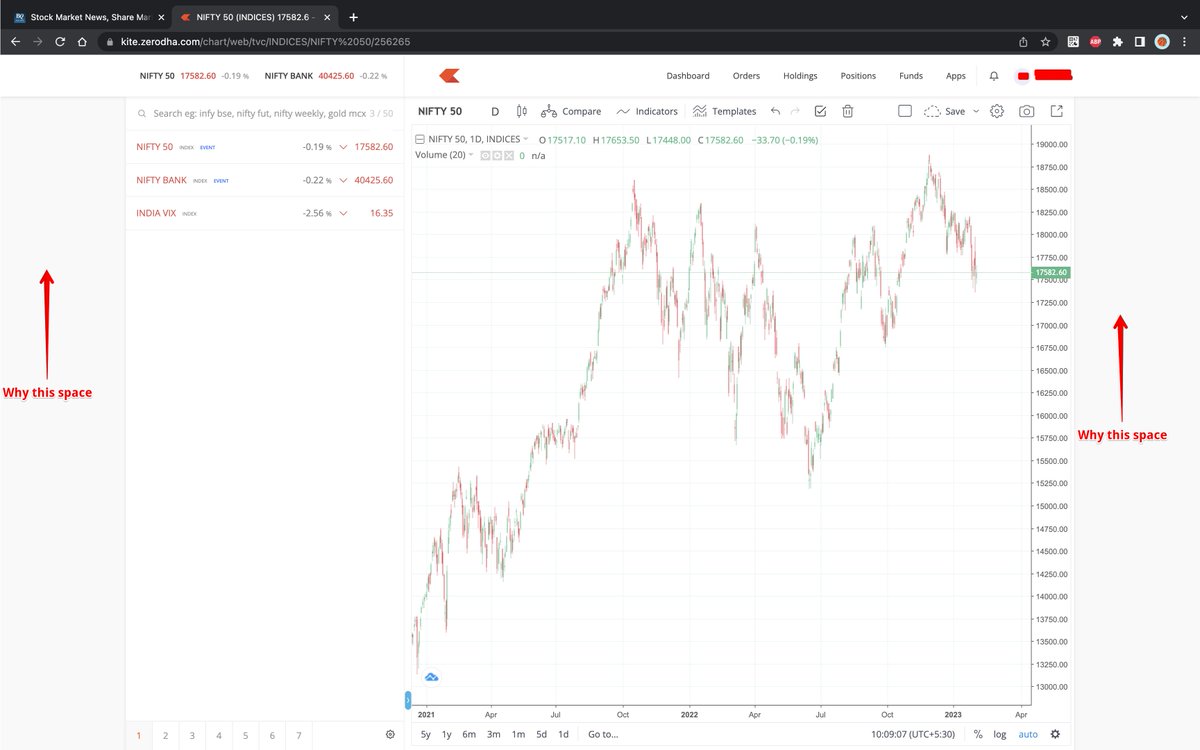Open candlestick chart style selector

pos(521,111)
